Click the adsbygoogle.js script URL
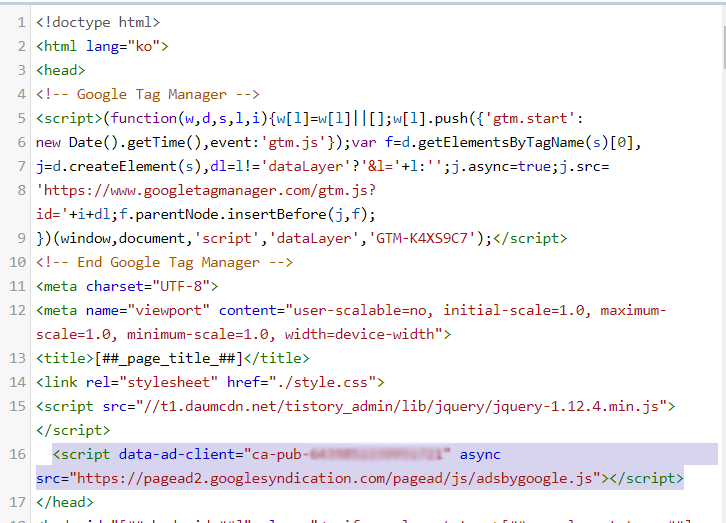Screen dimensions: 726x523 (x=335, y=479)
